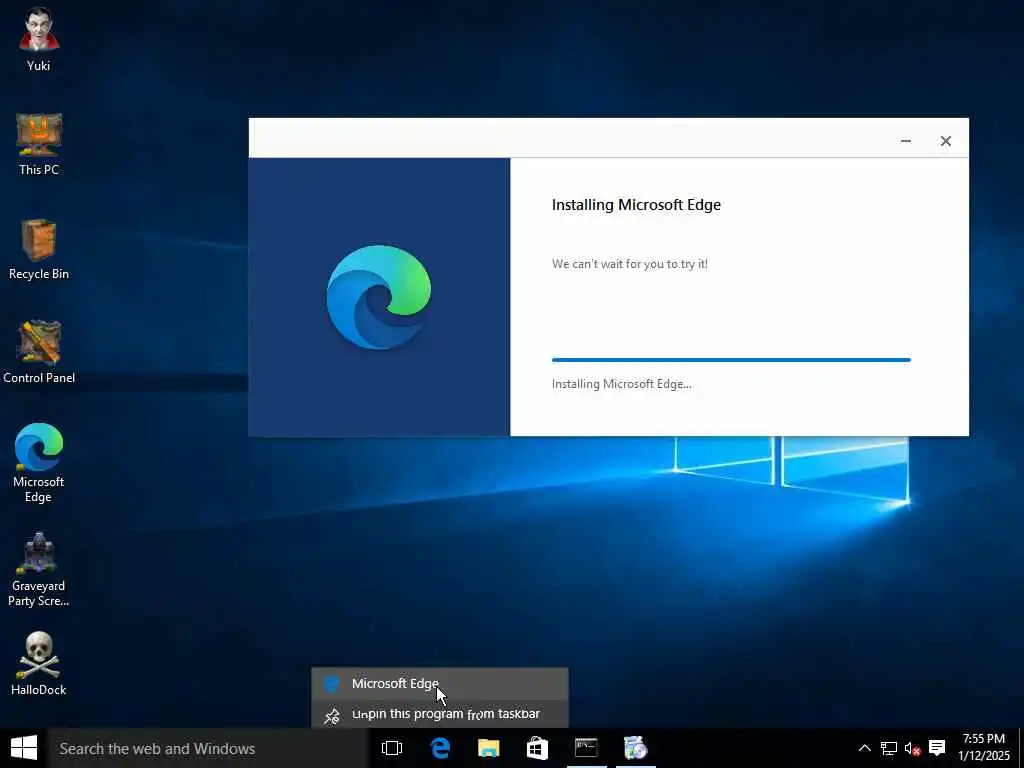Image resolution: width=1024 pixels, height=768 pixels.
Task: Show hidden system tray icons
Action: [x=864, y=748]
